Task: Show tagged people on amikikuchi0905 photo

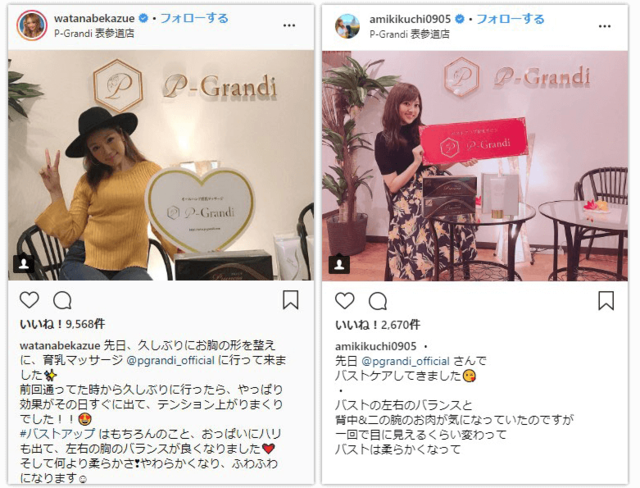Action: click(339, 264)
